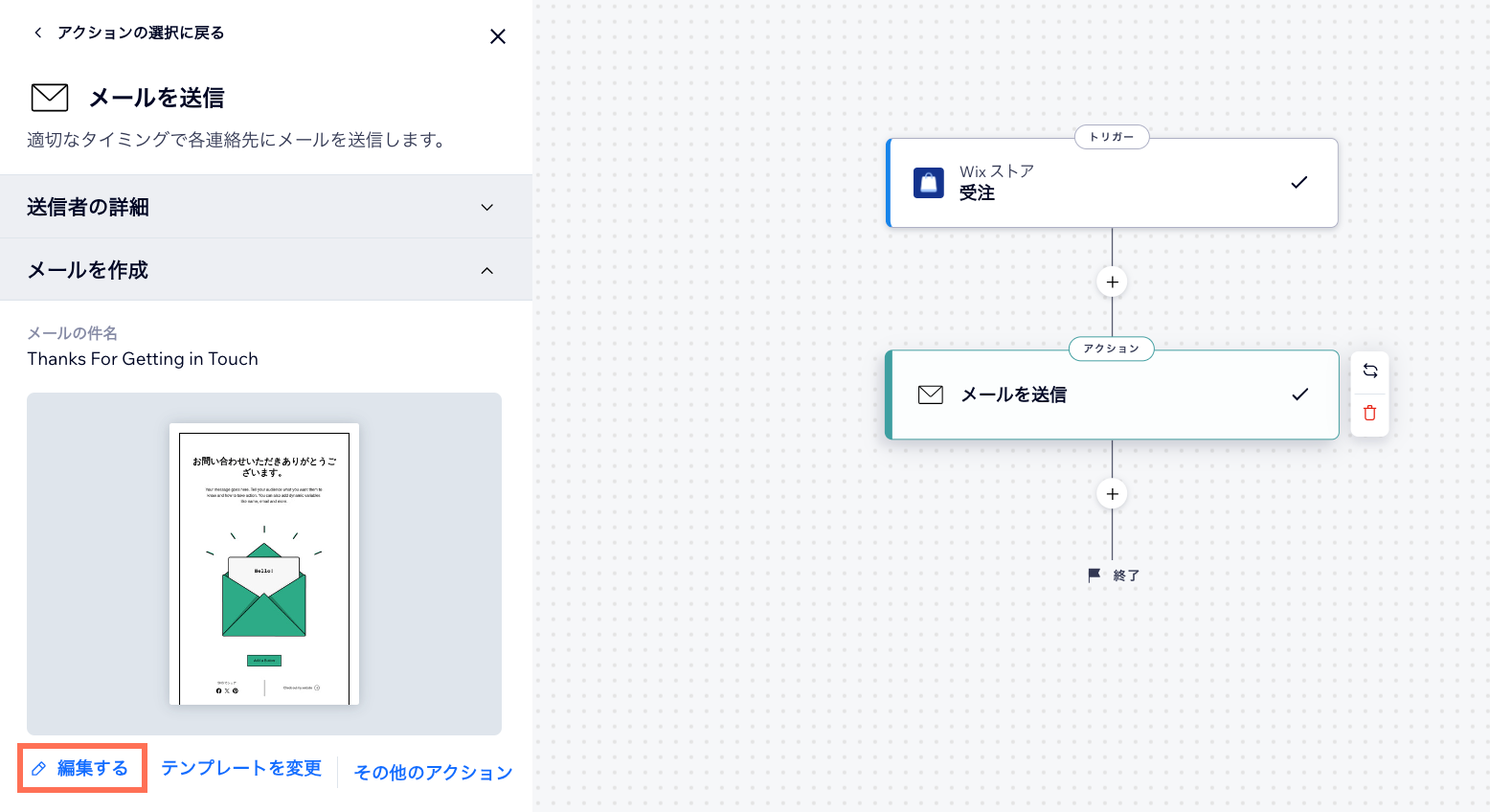Open the email template preview thumbnail
This screenshot has width=1490, height=812.
[264, 564]
